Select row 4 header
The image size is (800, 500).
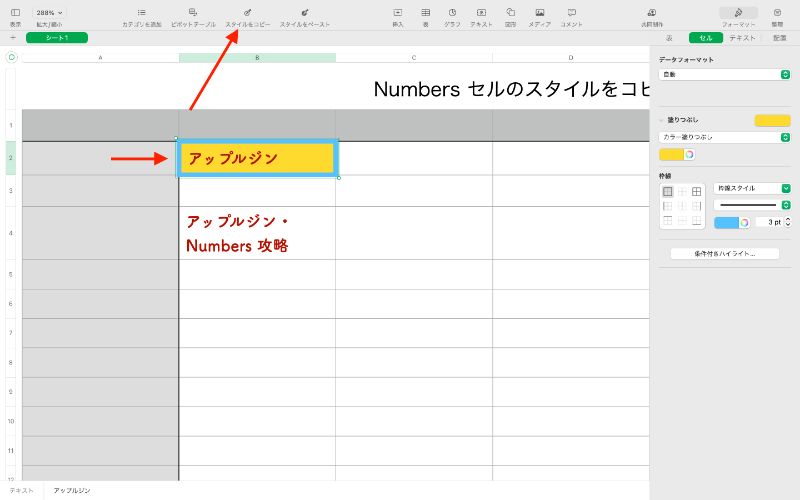[11, 233]
